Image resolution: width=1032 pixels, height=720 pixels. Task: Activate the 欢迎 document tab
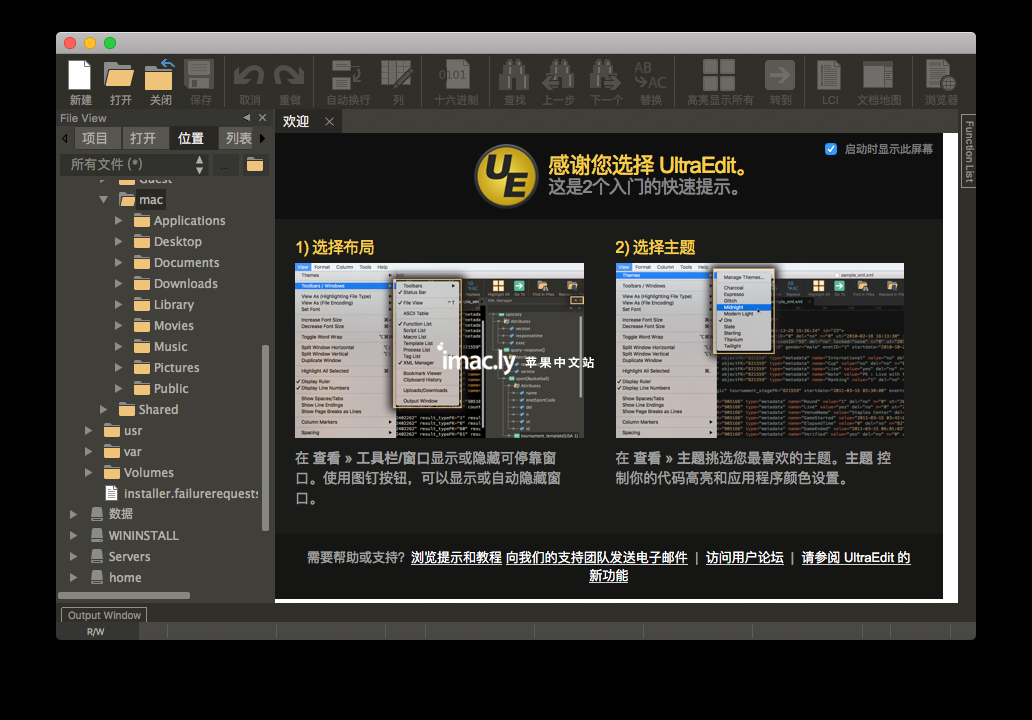[296, 122]
